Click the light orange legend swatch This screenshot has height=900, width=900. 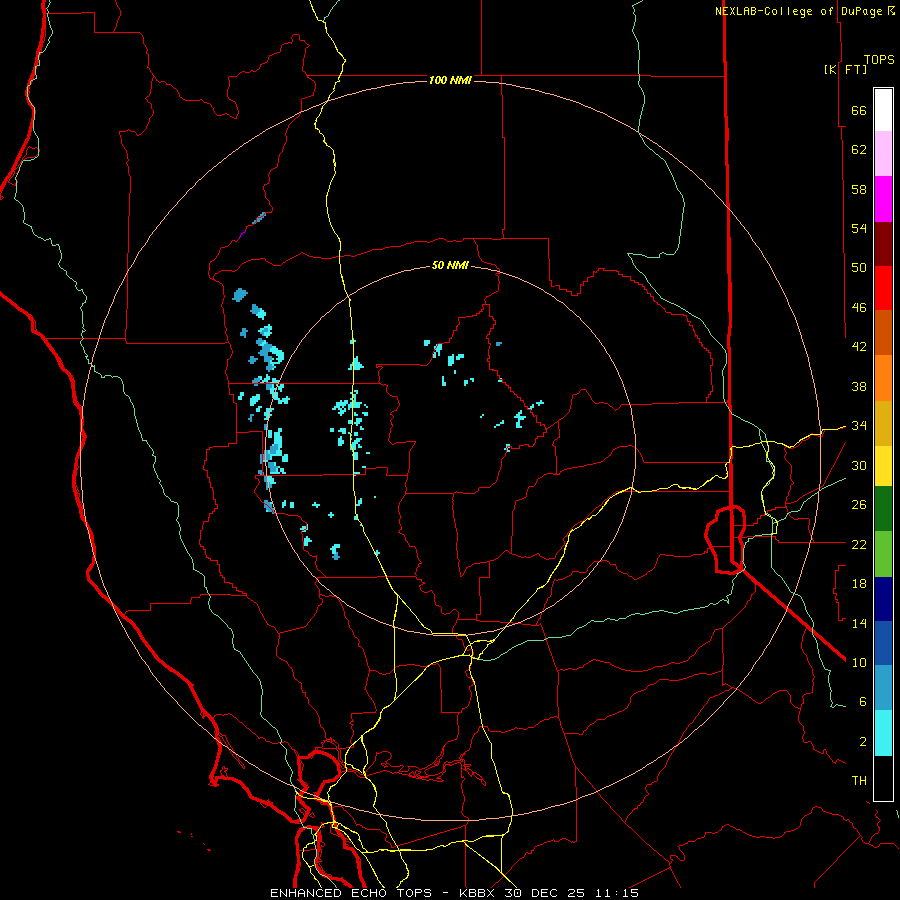(883, 378)
